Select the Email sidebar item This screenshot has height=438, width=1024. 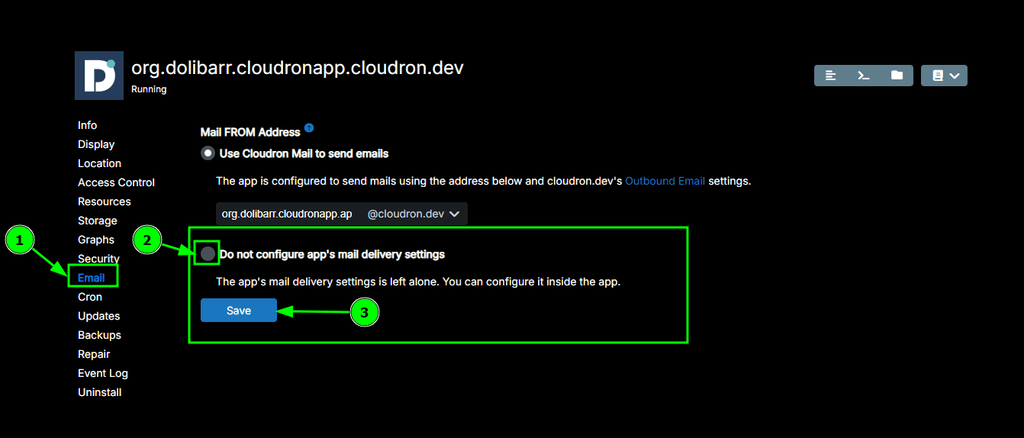(x=91, y=278)
